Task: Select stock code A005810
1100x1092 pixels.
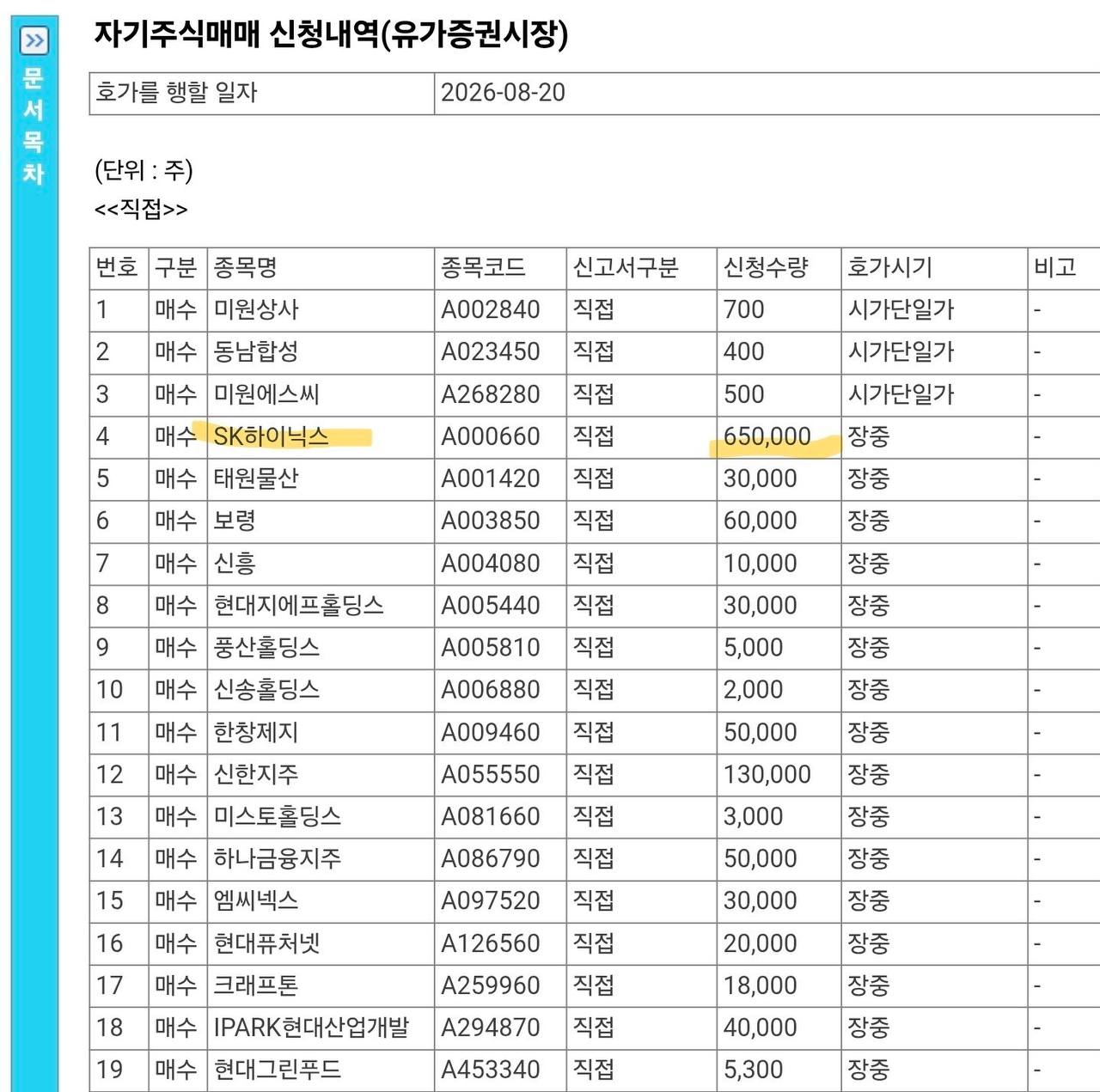Action: [491, 648]
